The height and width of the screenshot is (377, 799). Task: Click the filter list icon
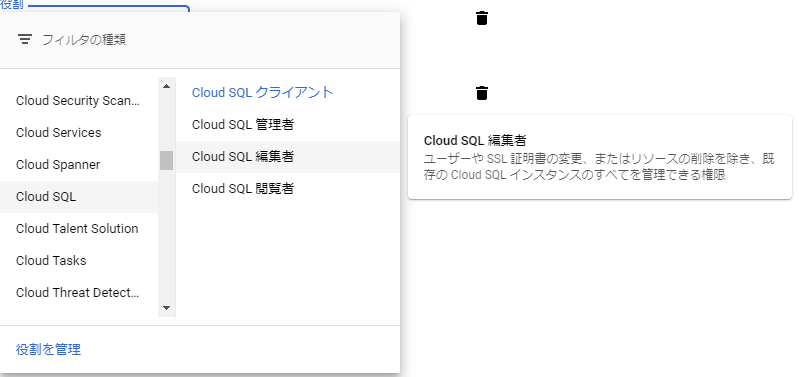24,39
